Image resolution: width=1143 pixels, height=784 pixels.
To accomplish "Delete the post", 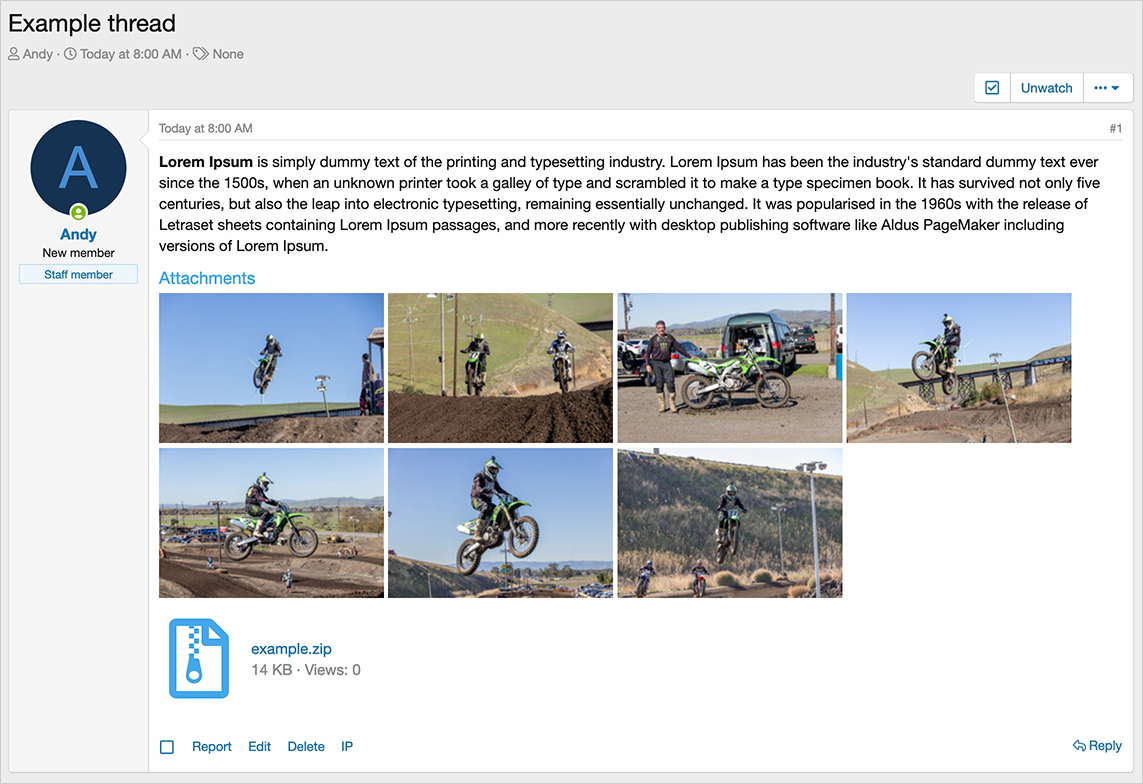I will 306,747.
